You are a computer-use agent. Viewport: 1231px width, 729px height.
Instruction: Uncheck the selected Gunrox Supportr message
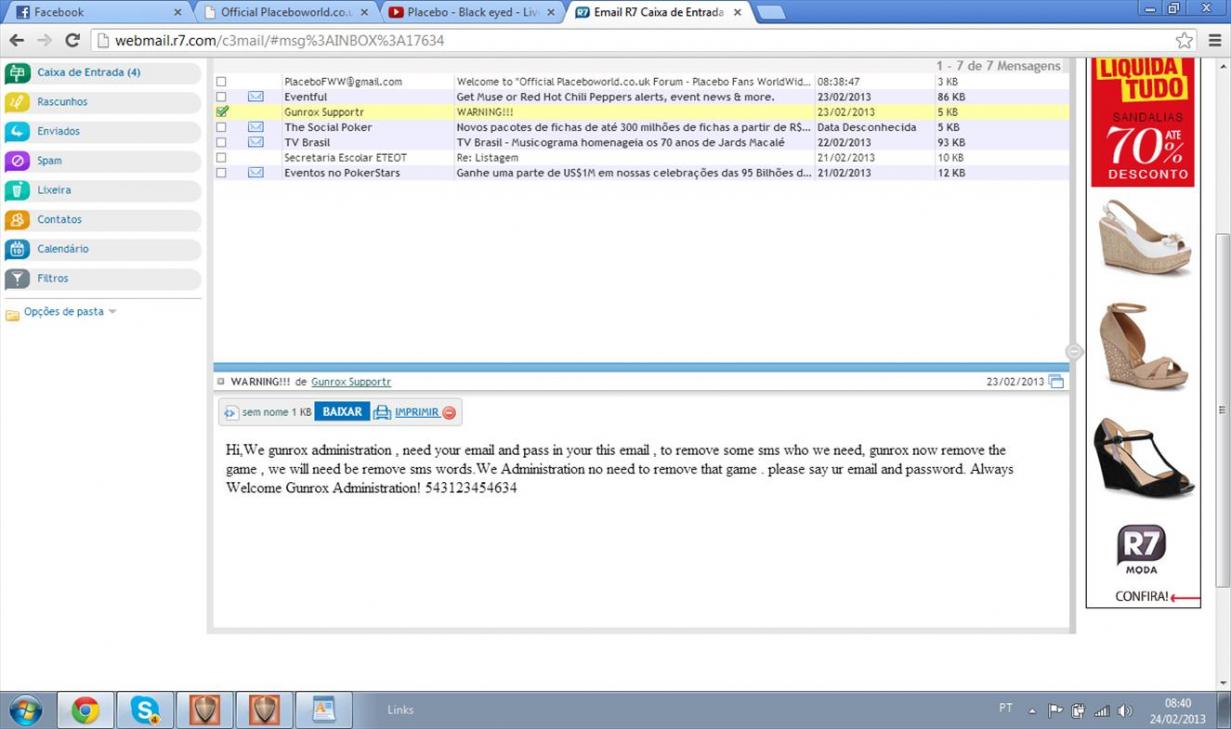point(222,112)
